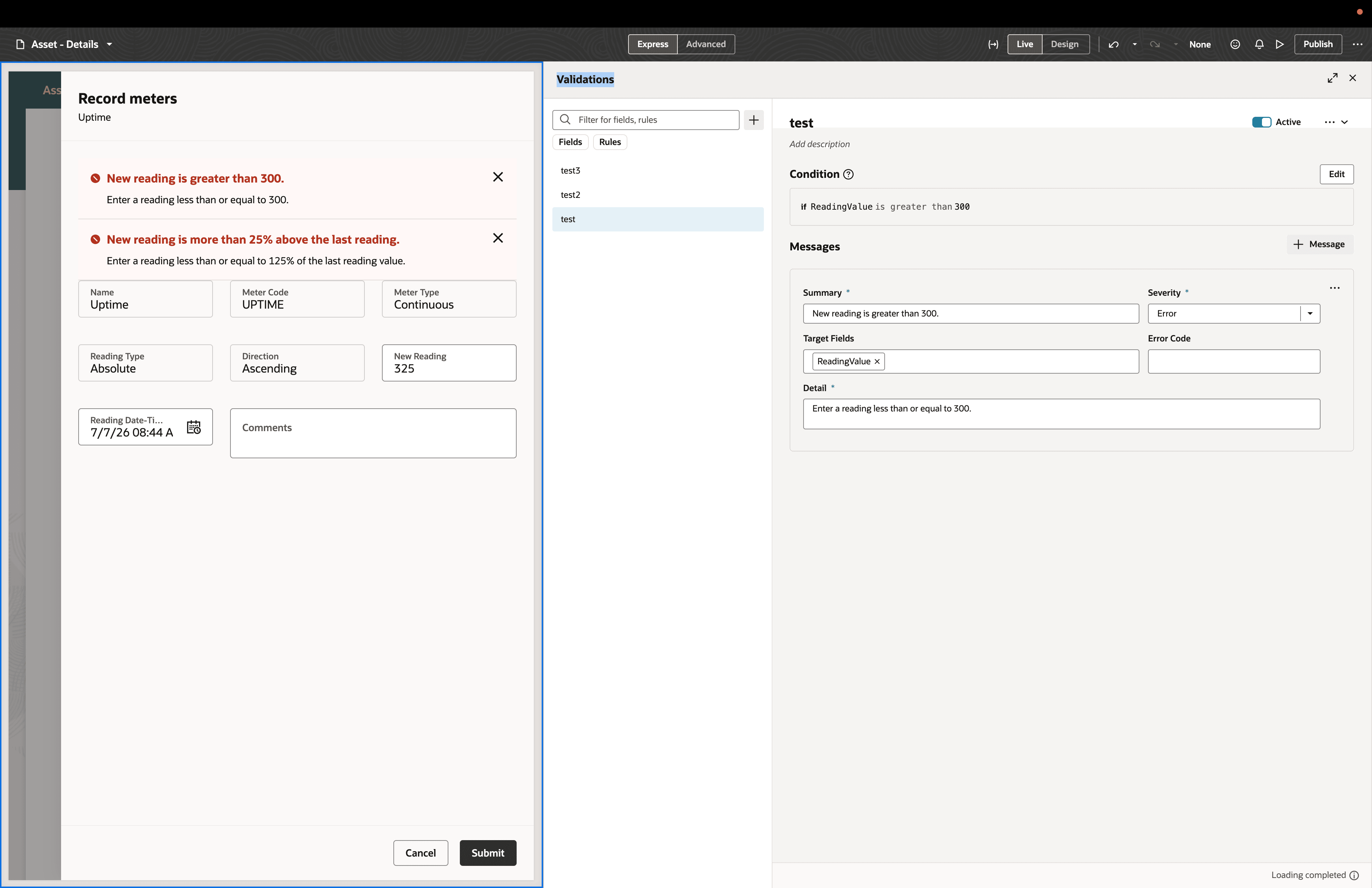Click the page document icon beside Asset - Details
The width and height of the screenshot is (1372, 888).
(20, 44)
